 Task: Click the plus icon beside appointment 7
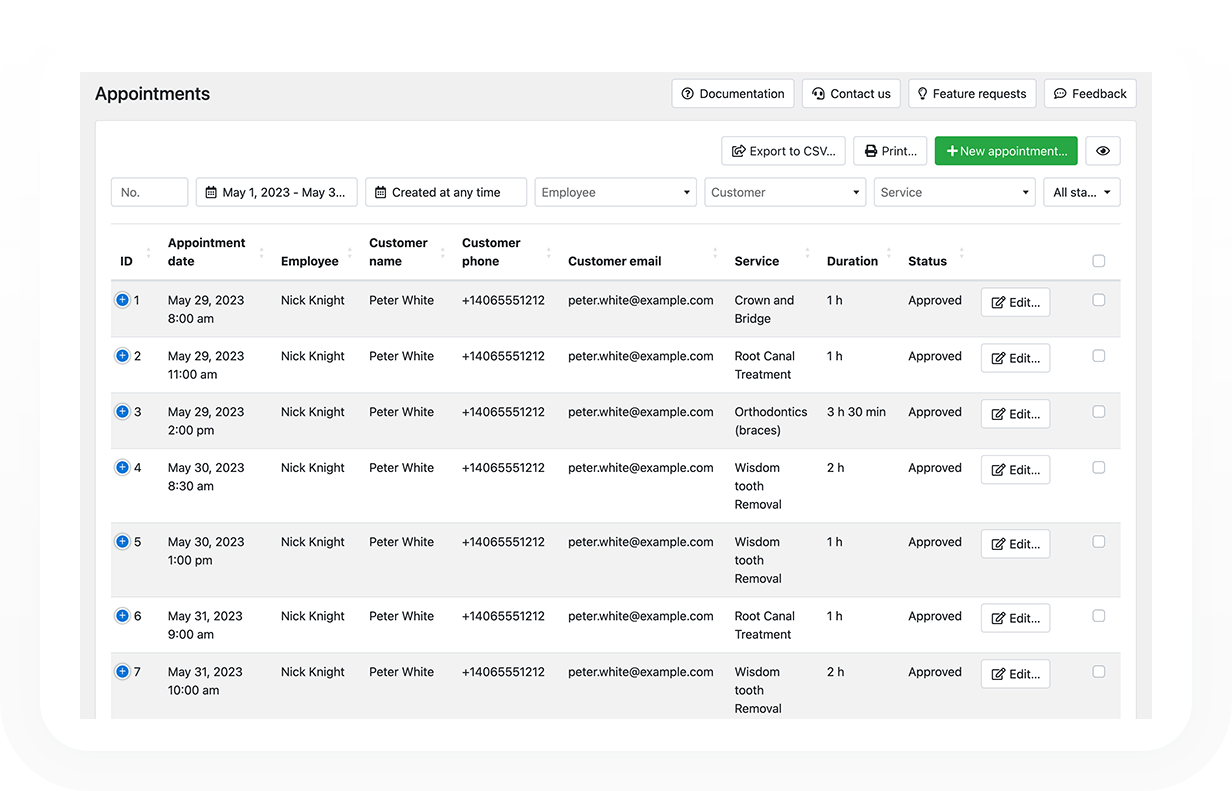click(122, 672)
